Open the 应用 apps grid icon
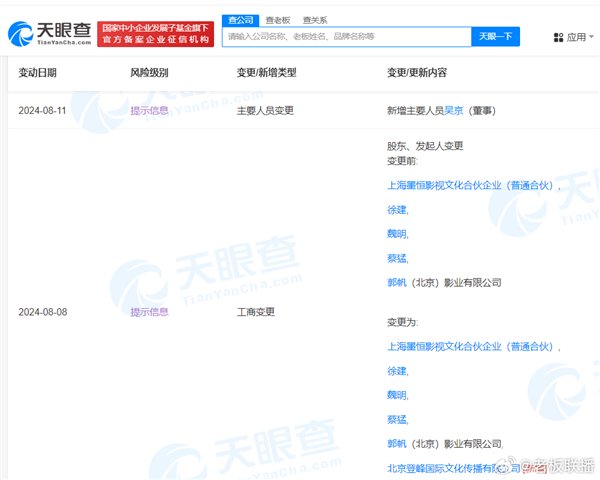The width and height of the screenshot is (600, 480). tap(558, 37)
